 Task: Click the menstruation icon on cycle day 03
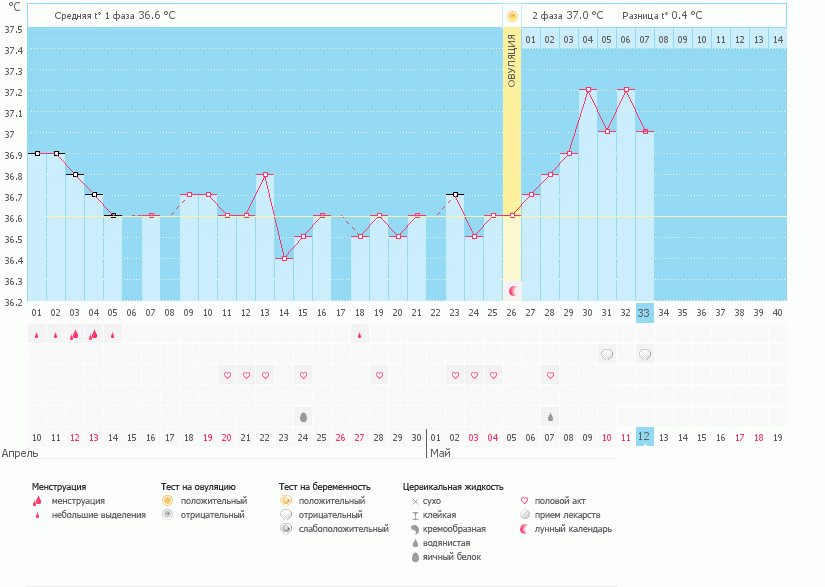pos(74,335)
